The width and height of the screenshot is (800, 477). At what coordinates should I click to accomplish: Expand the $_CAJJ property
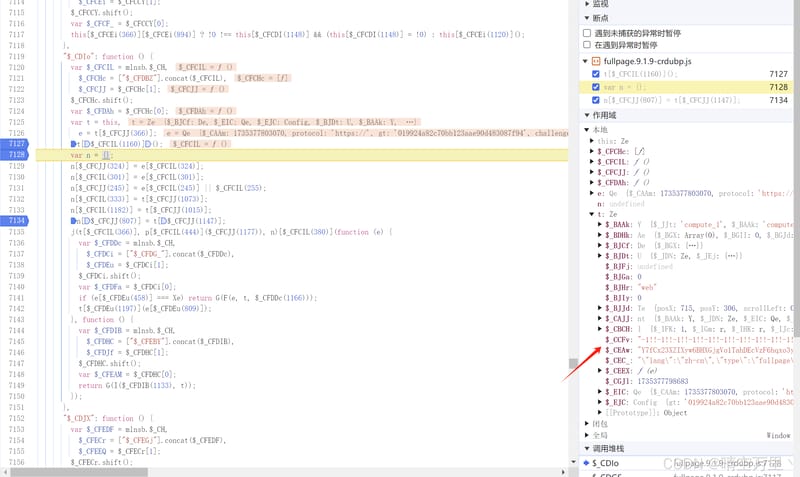tap(600, 319)
